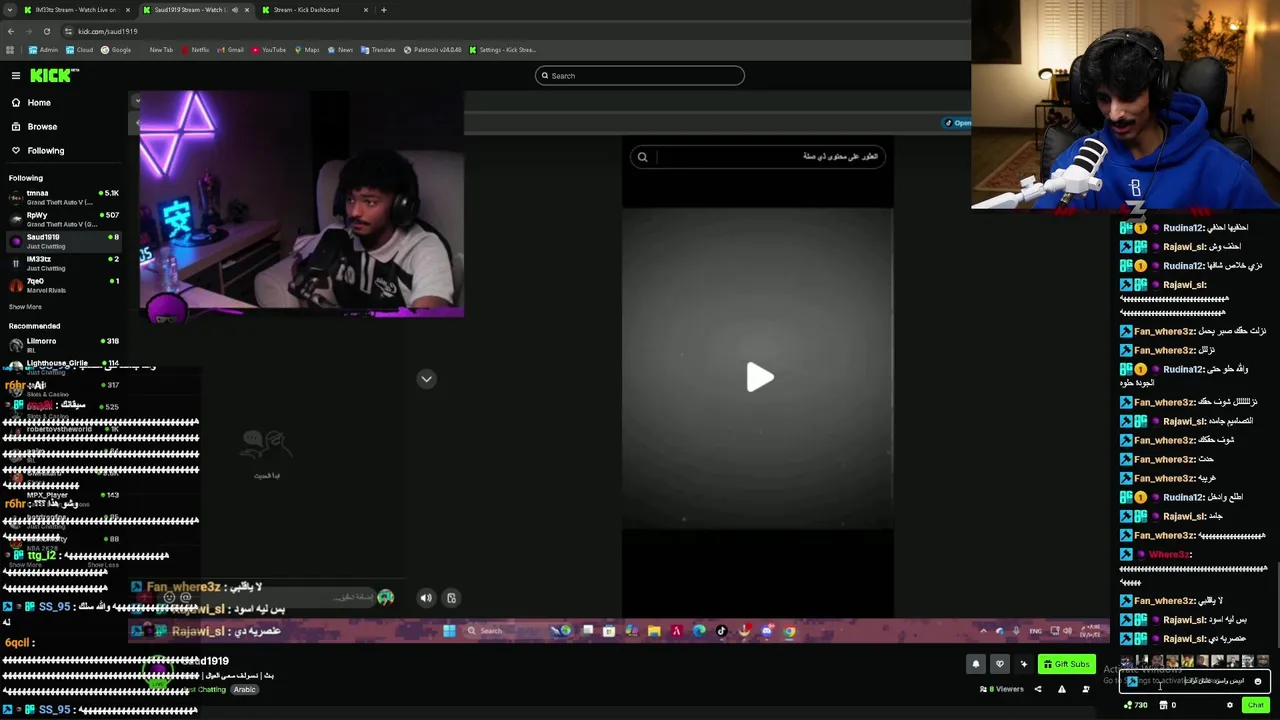1280x720 pixels.
Task: Click the Windows Start button in stream
Action: [449, 631]
